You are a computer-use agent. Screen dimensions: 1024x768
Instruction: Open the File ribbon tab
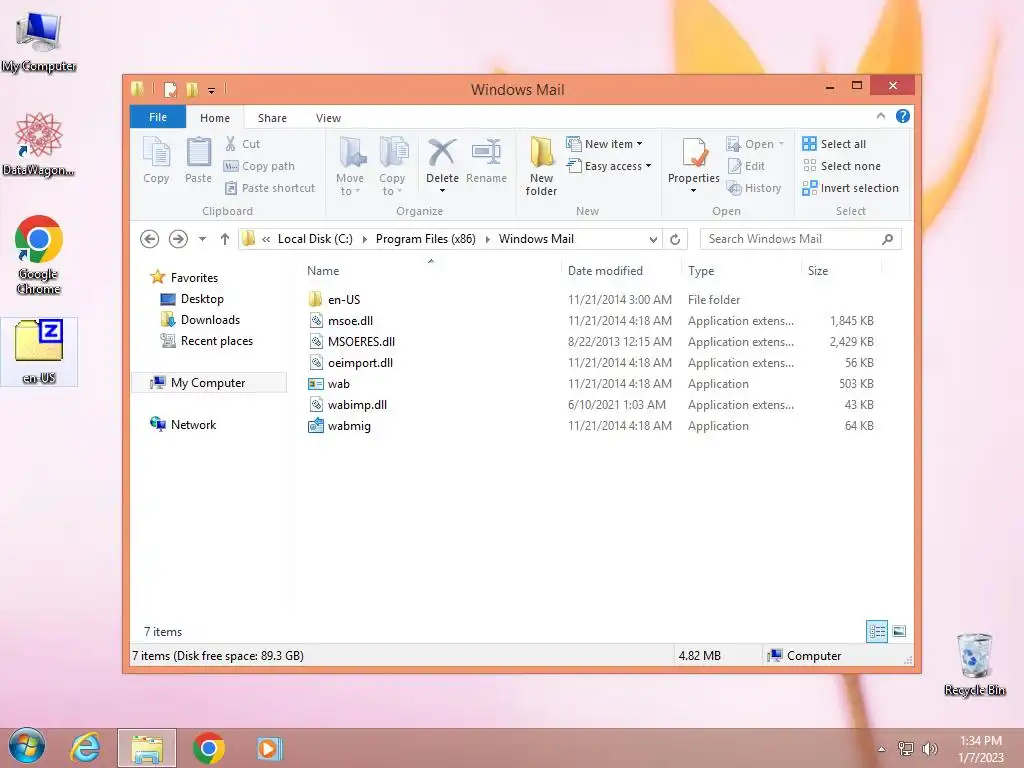tap(158, 117)
